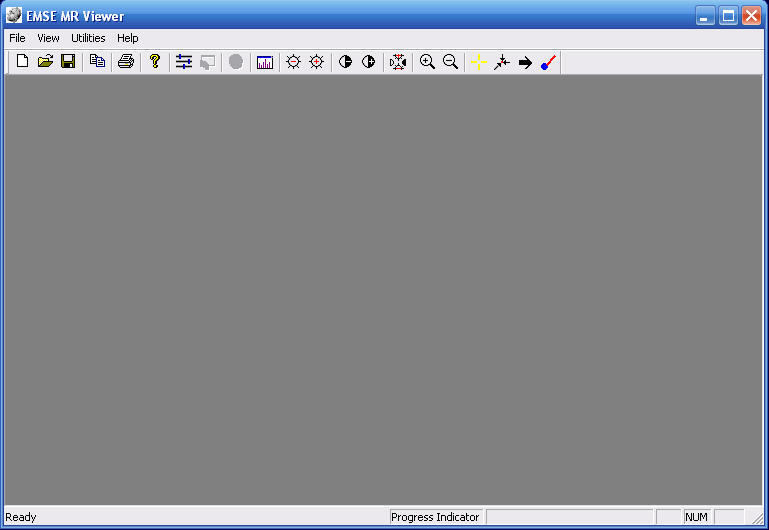Select the yellow crosshair icon
769x530 pixels.
coord(479,62)
